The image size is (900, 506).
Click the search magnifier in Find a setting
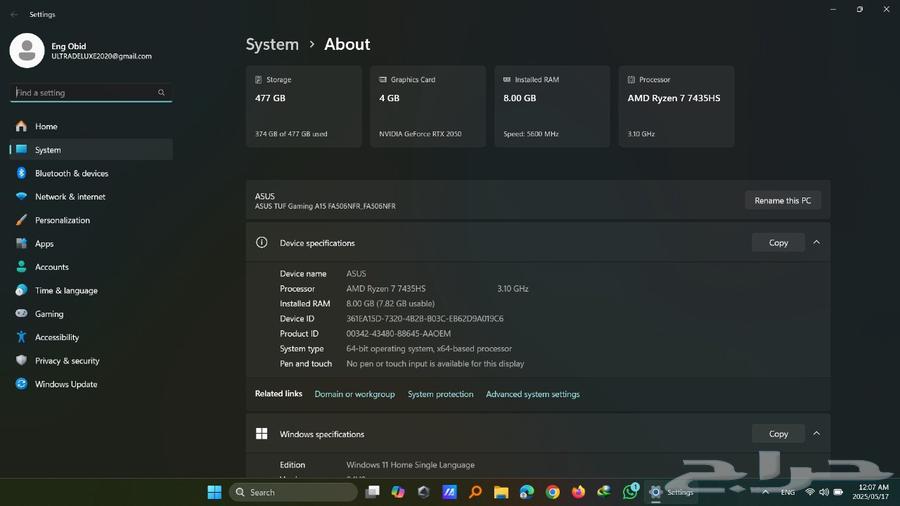(161, 92)
